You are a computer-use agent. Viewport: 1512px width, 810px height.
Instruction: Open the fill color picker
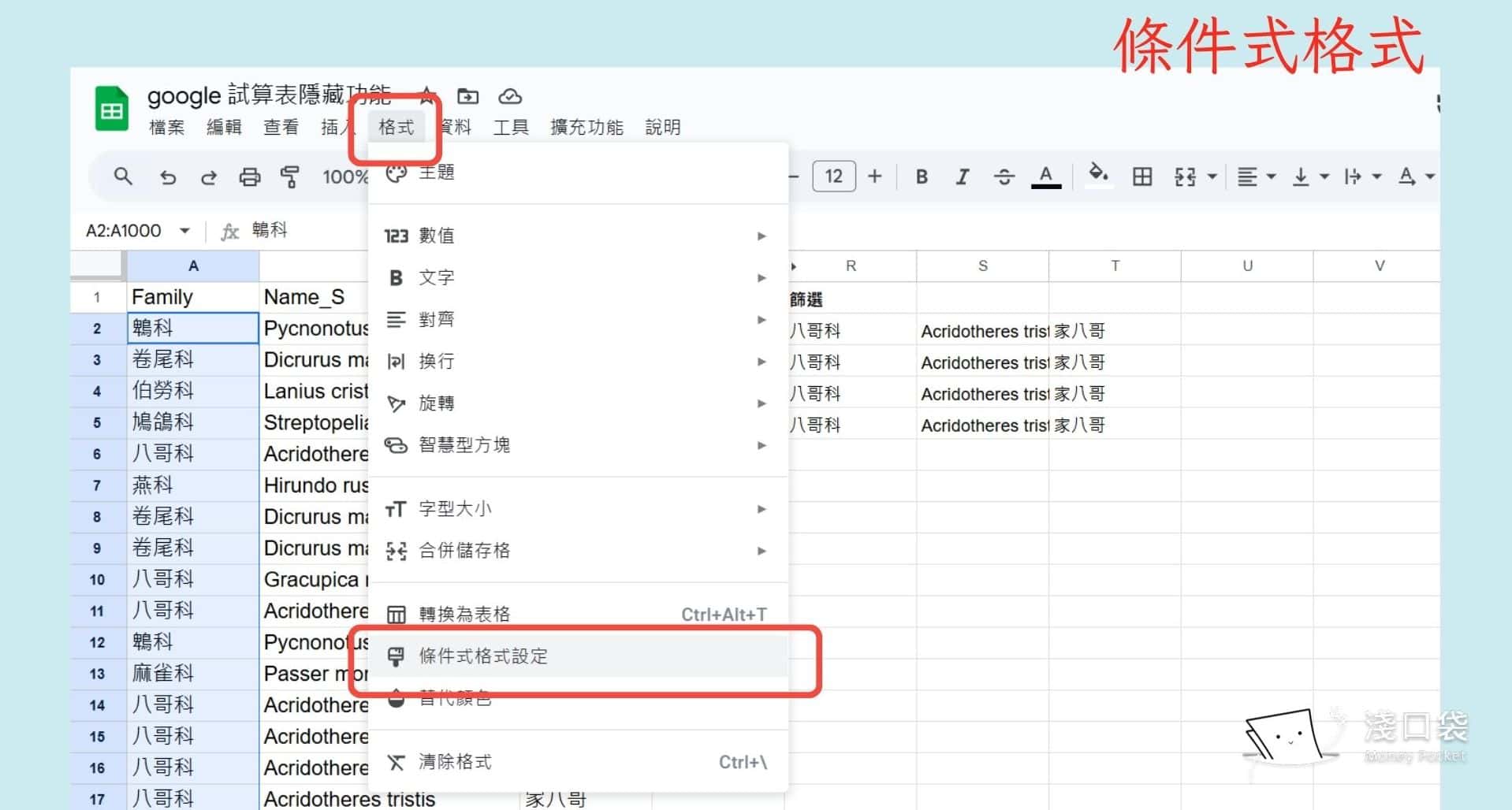[x=1099, y=176]
